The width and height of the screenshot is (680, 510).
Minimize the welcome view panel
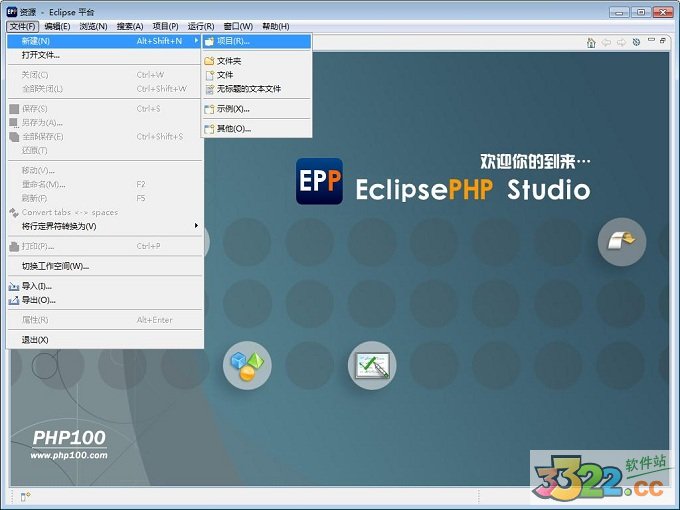tap(651, 40)
